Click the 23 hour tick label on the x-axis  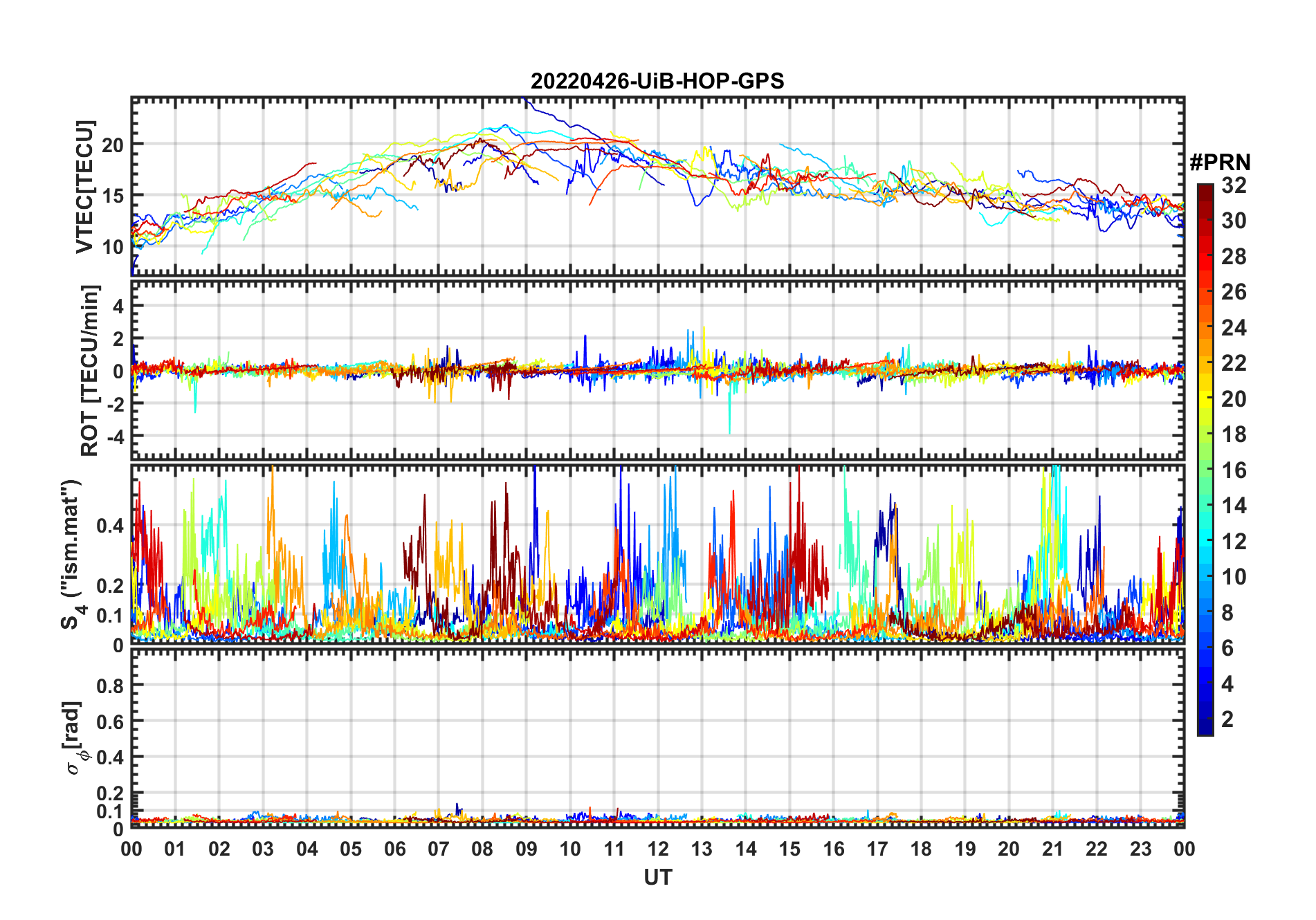point(1140,849)
